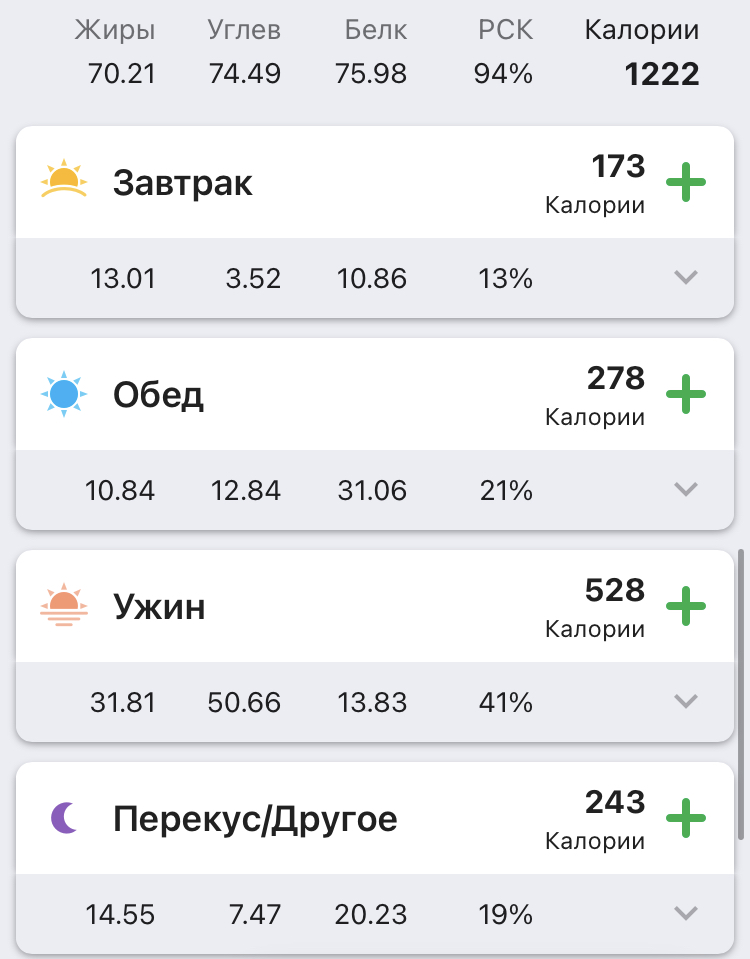Tap the purple moon icon beside Перекус/Другое
Image resolution: width=750 pixels, height=959 pixels.
64,818
